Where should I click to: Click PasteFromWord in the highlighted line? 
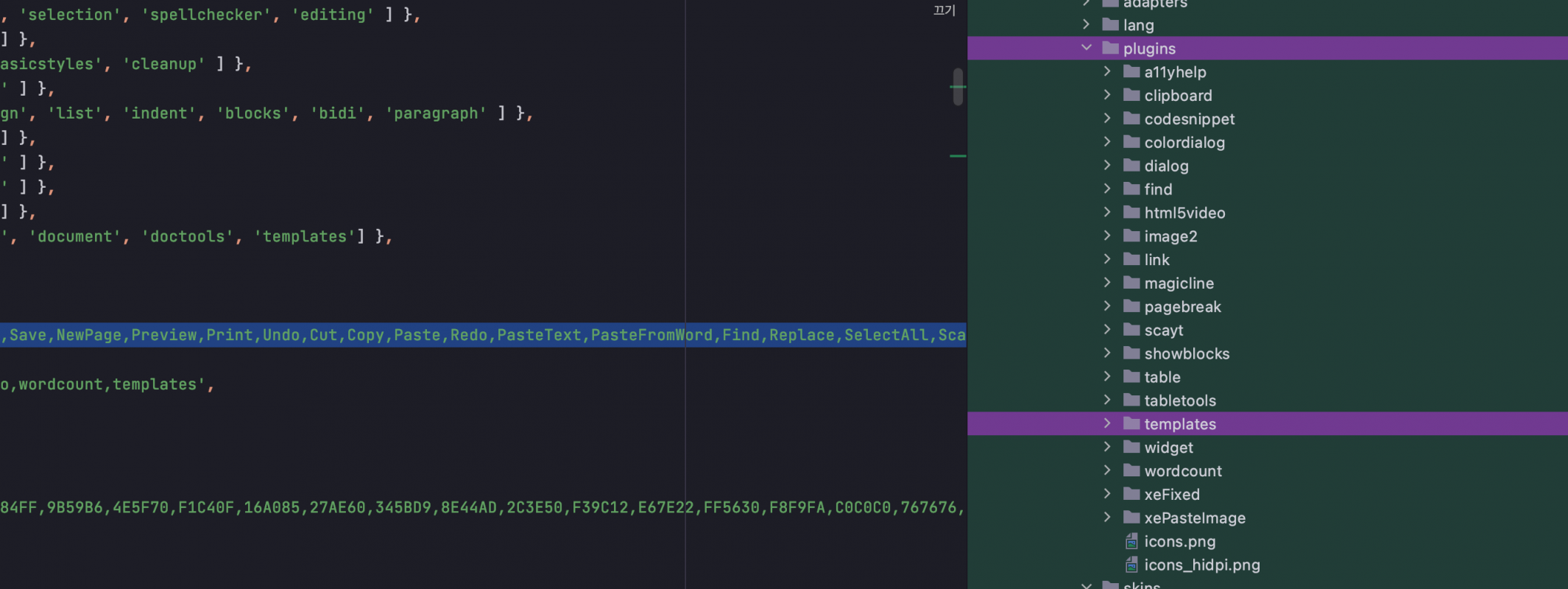[x=651, y=335]
